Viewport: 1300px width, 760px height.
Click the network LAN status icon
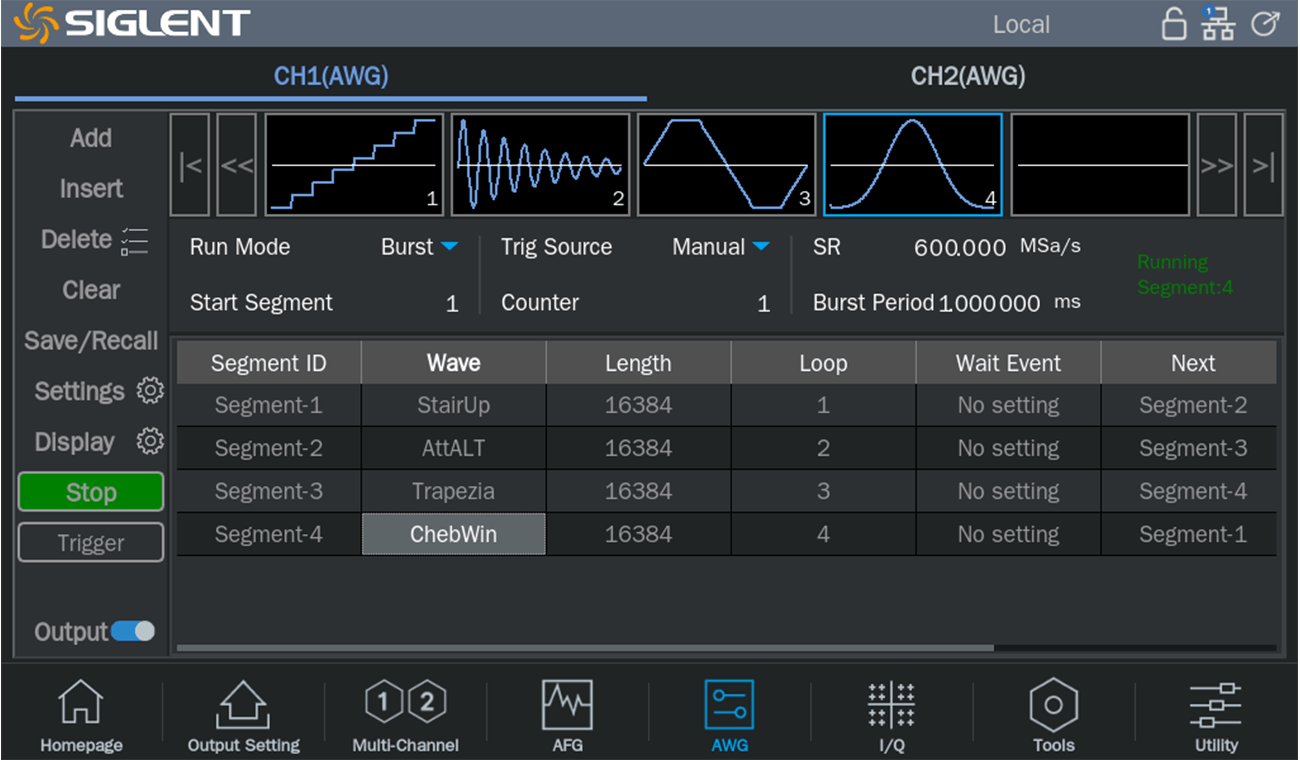[1217, 24]
